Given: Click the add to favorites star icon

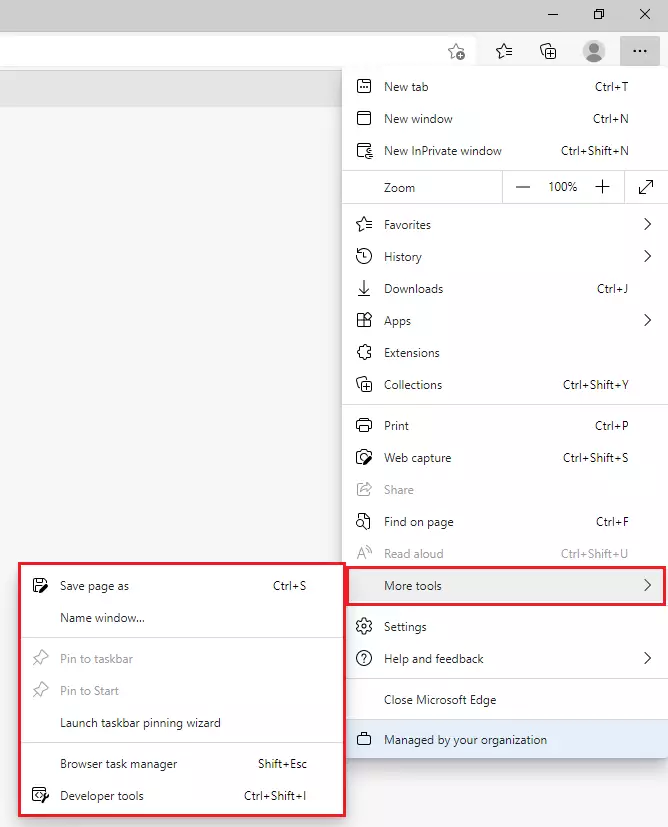Looking at the screenshot, I should click(456, 52).
